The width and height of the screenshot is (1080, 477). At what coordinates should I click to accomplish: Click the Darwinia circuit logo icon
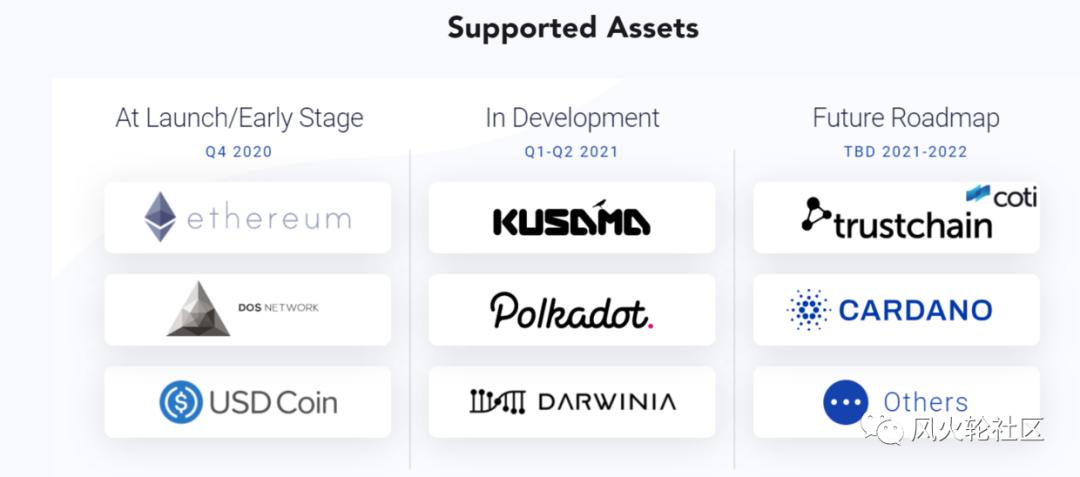[497, 402]
